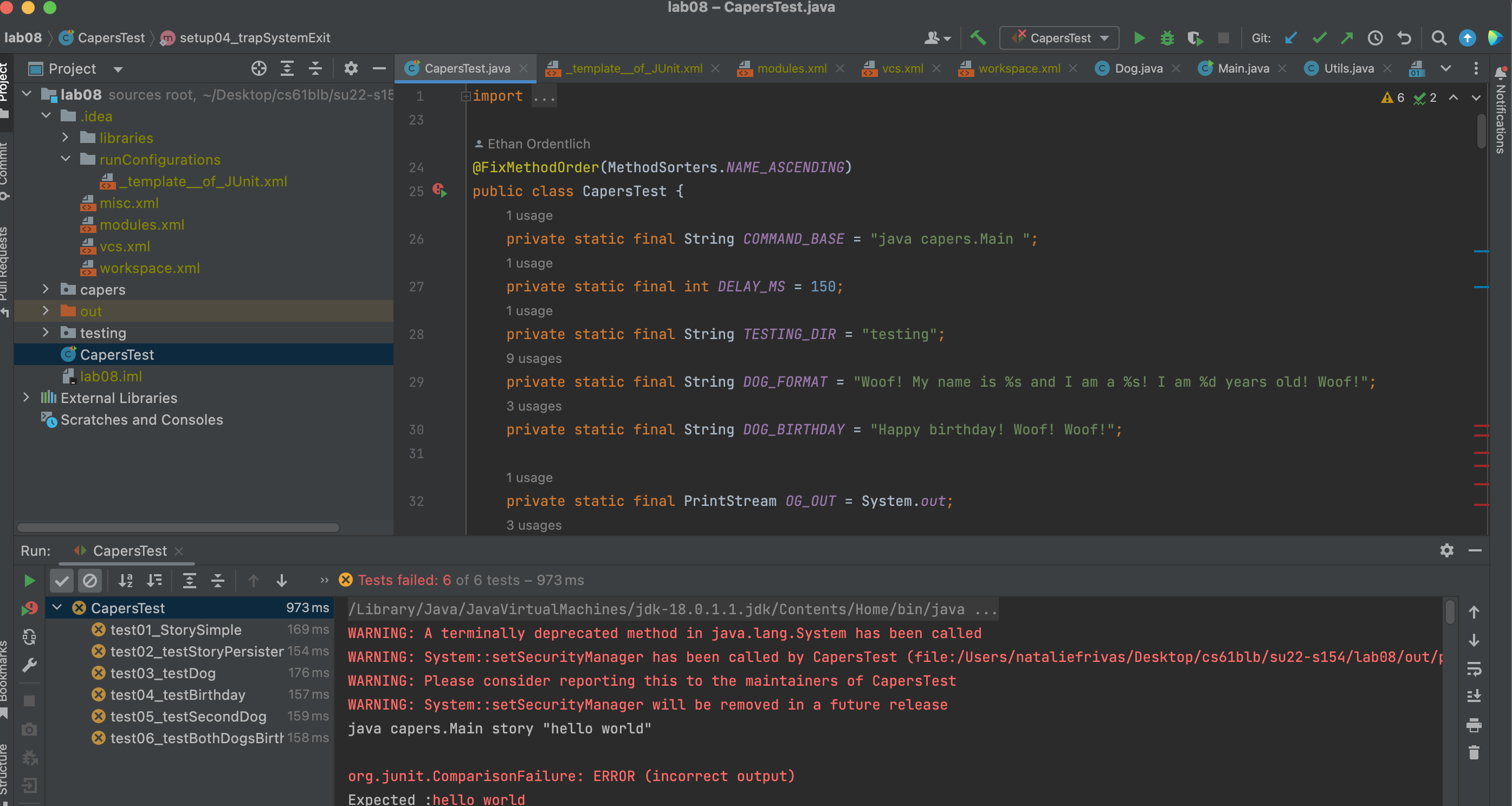Toggle Show Passed tests checkmark button
The image size is (1512, 806).
[x=62, y=581]
